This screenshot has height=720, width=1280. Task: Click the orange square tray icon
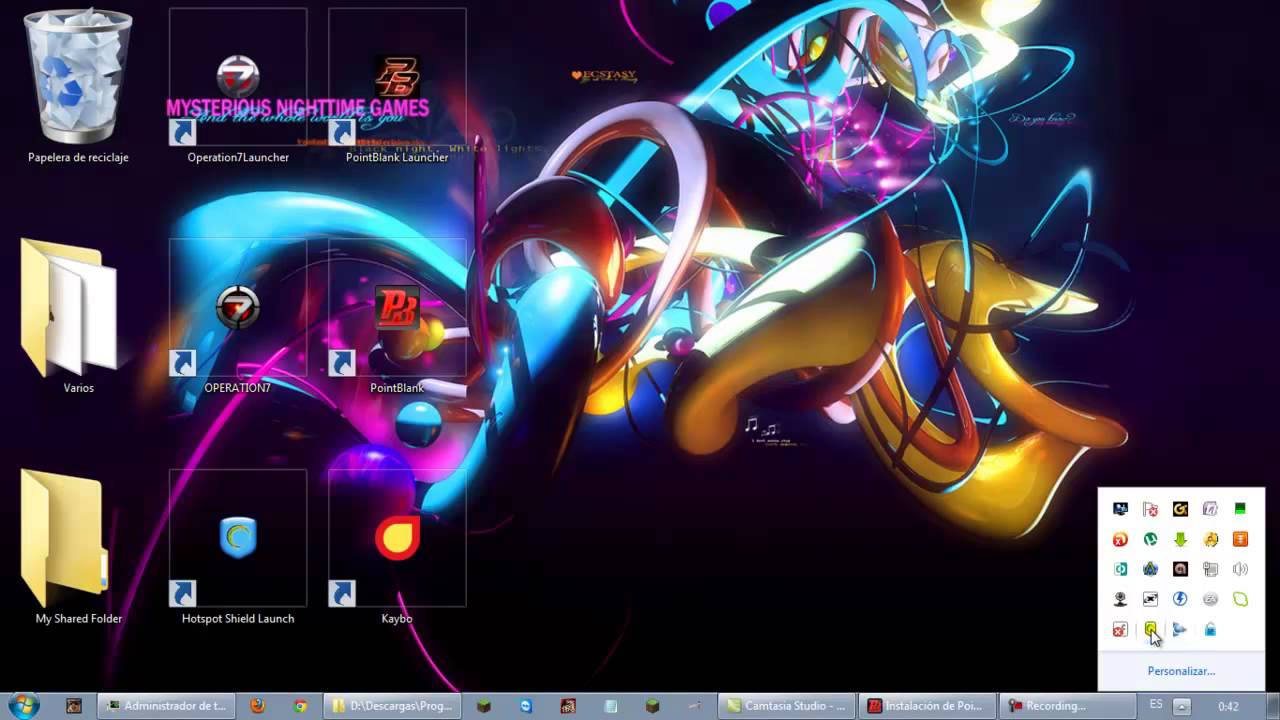1240,539
